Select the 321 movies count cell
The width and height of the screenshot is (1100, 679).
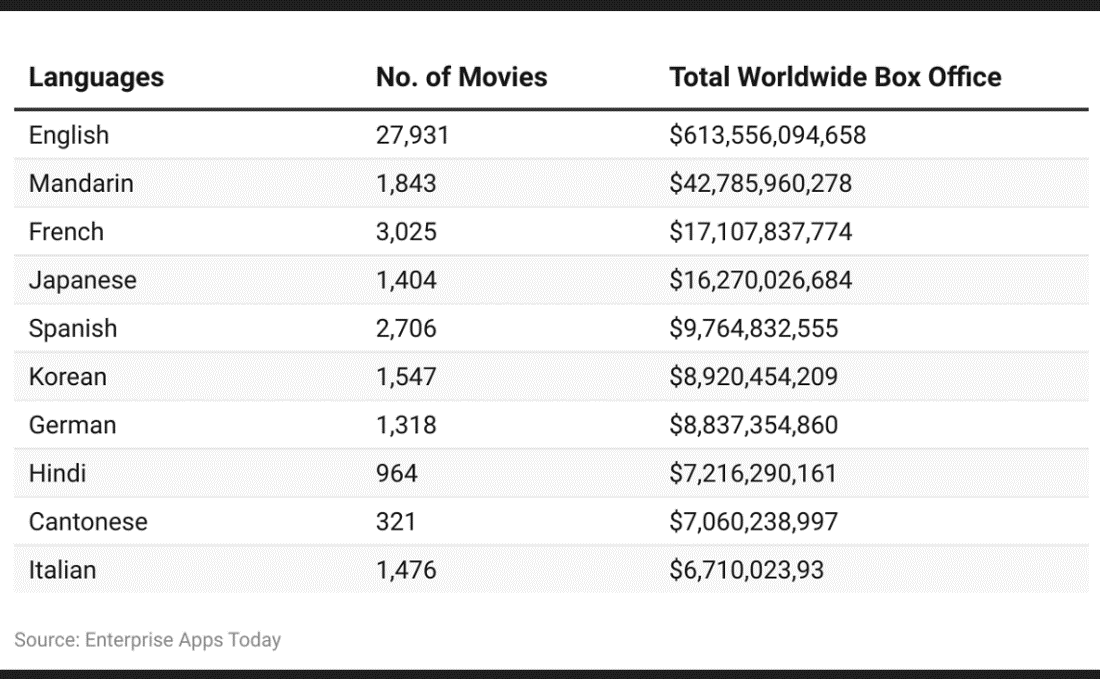point(396,522)
